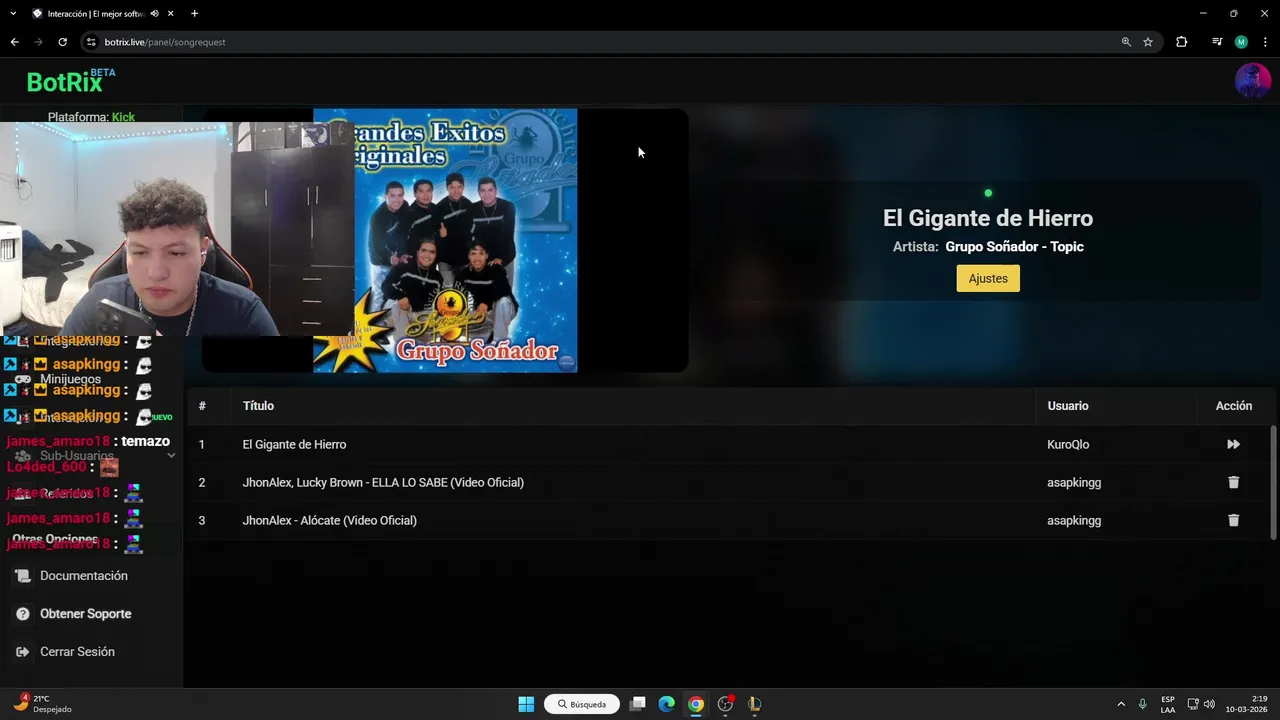
Task: Click user KuroQlo in queue
Action: point(1068,444)
